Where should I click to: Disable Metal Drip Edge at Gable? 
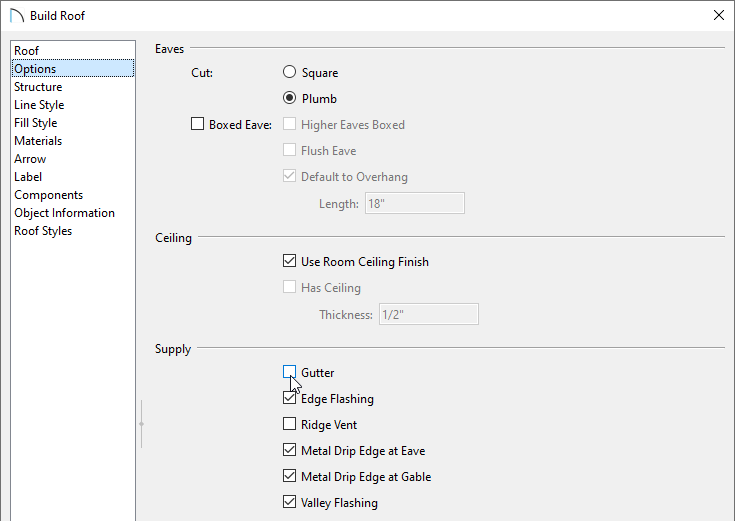click(x=290, y=477)
